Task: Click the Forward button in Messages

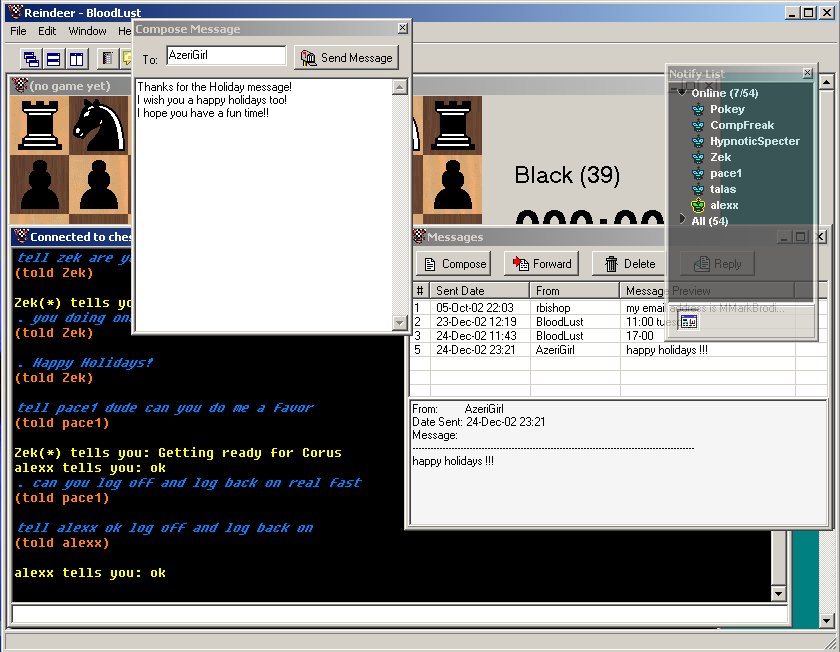Action: click(540, 264)
